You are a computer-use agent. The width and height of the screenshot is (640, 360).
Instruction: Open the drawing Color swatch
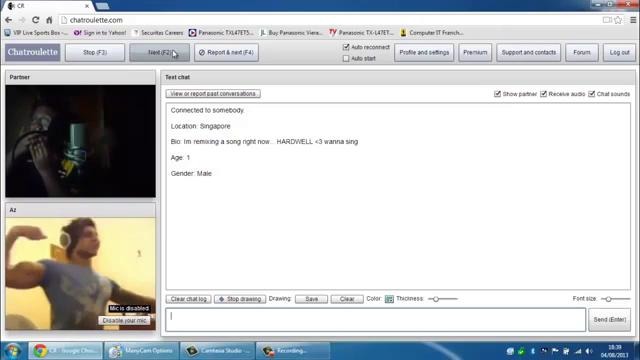pos(389,299)
